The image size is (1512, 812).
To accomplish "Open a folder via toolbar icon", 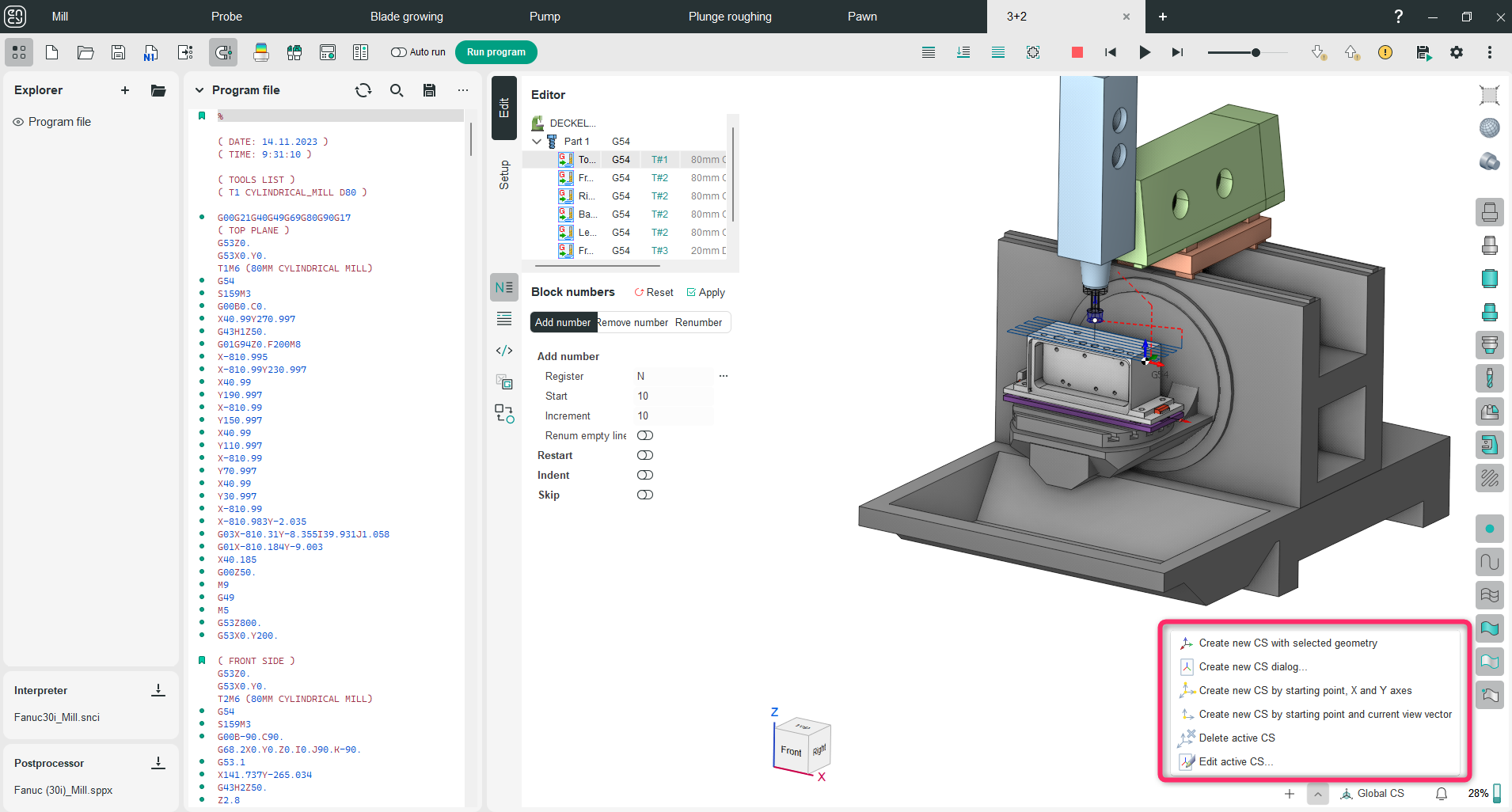I will (85, 52).
